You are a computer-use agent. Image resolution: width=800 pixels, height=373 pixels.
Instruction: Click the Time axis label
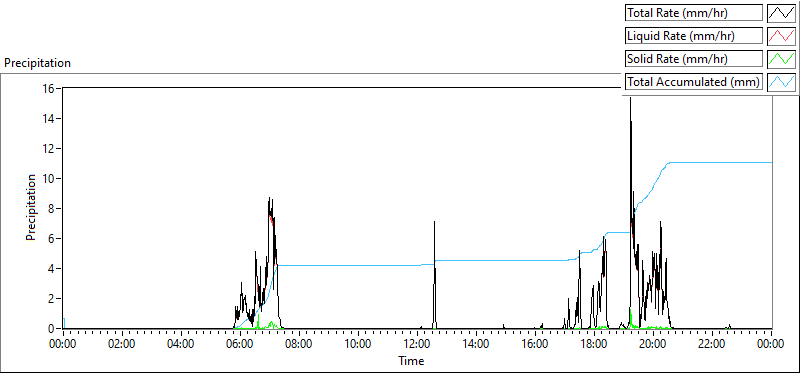[x=411, y=361]
